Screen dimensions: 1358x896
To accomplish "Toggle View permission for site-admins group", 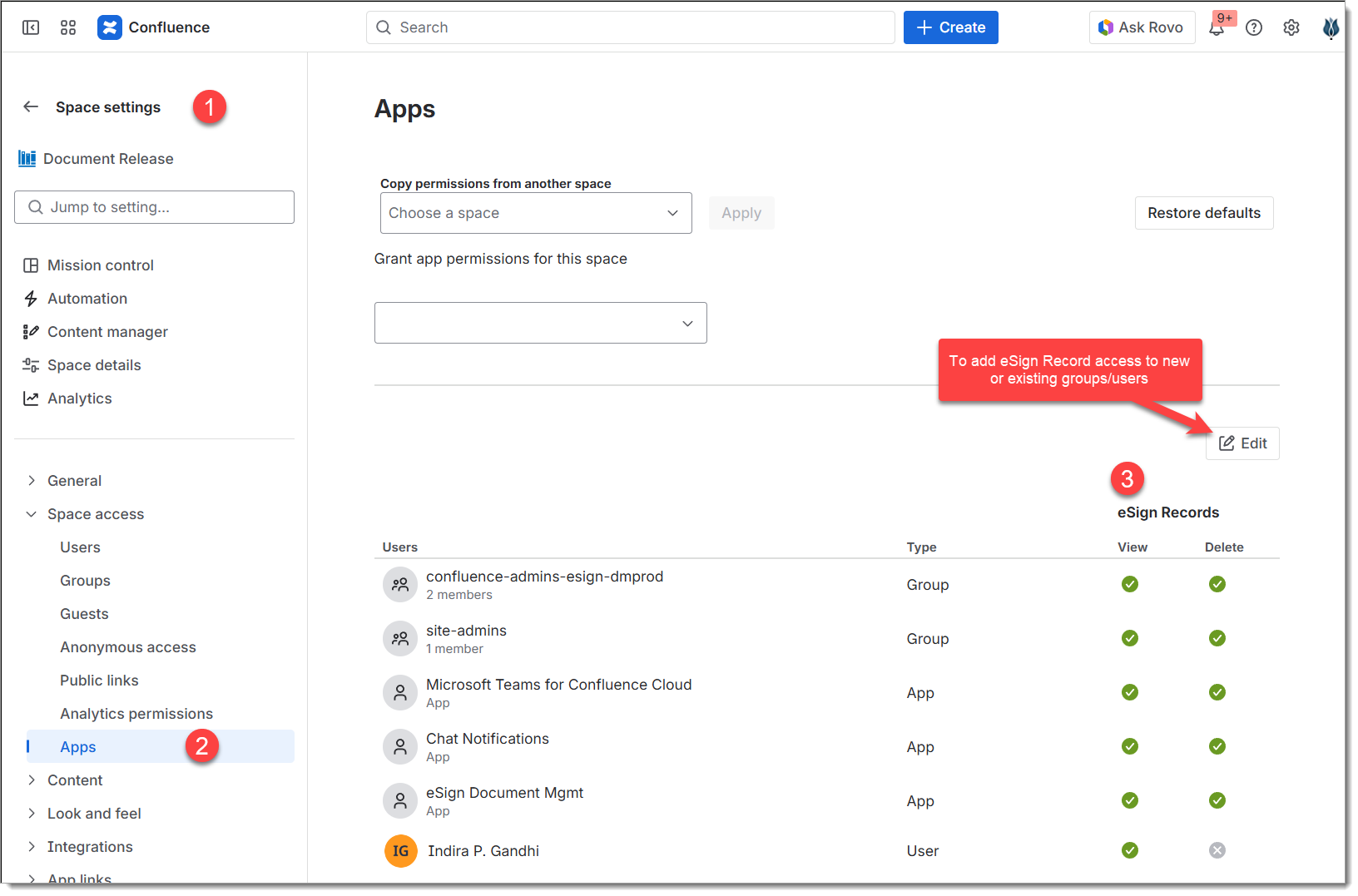I will (x=1129, y=638).
